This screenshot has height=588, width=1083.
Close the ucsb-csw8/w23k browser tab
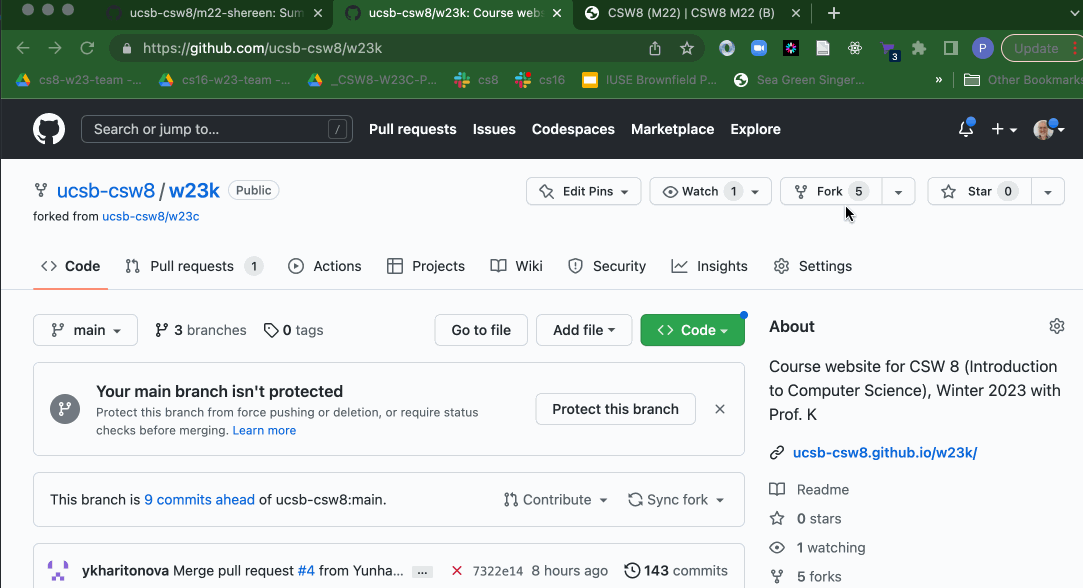(x=557, y=13)
